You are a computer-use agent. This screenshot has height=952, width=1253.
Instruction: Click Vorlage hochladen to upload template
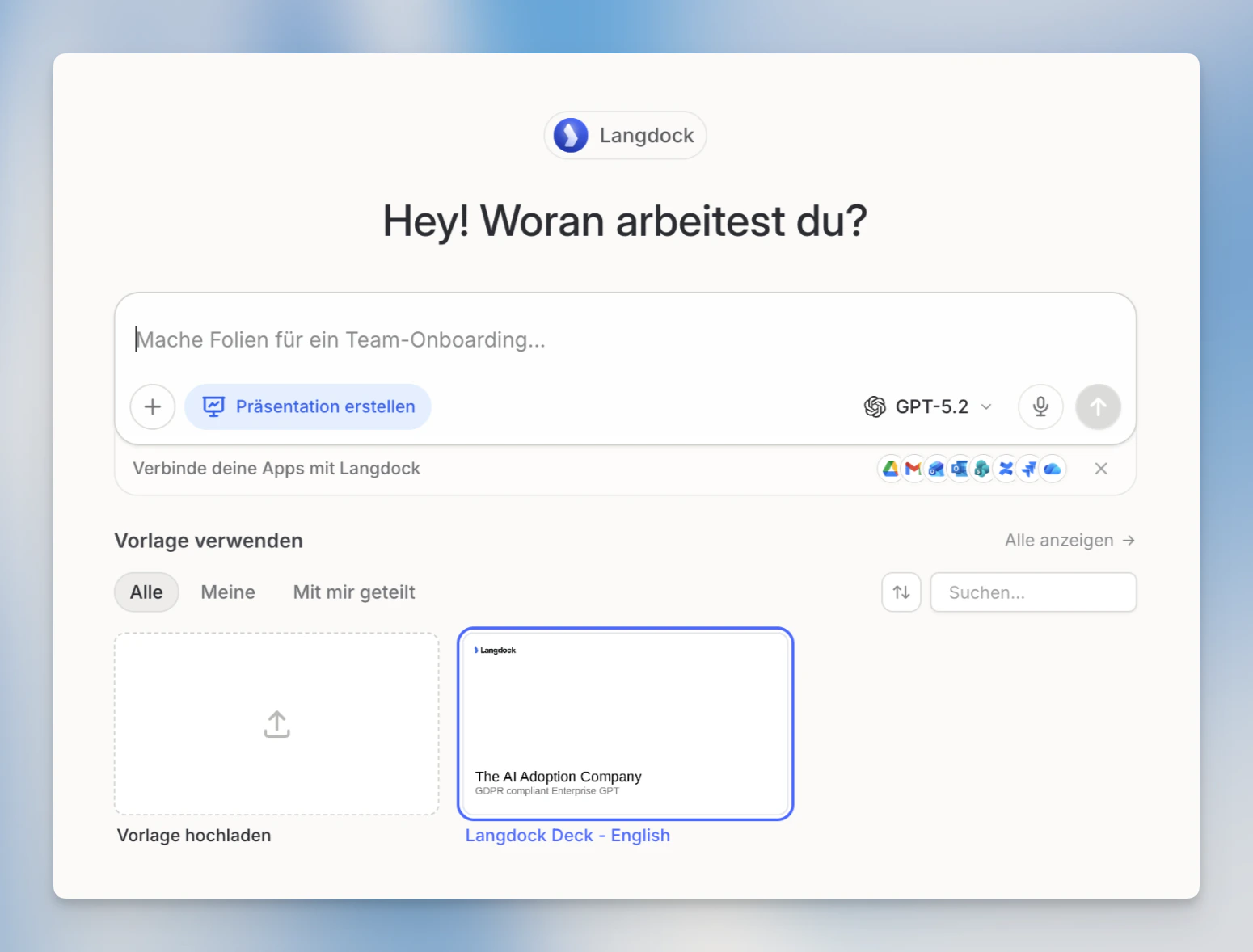point(276,723)
